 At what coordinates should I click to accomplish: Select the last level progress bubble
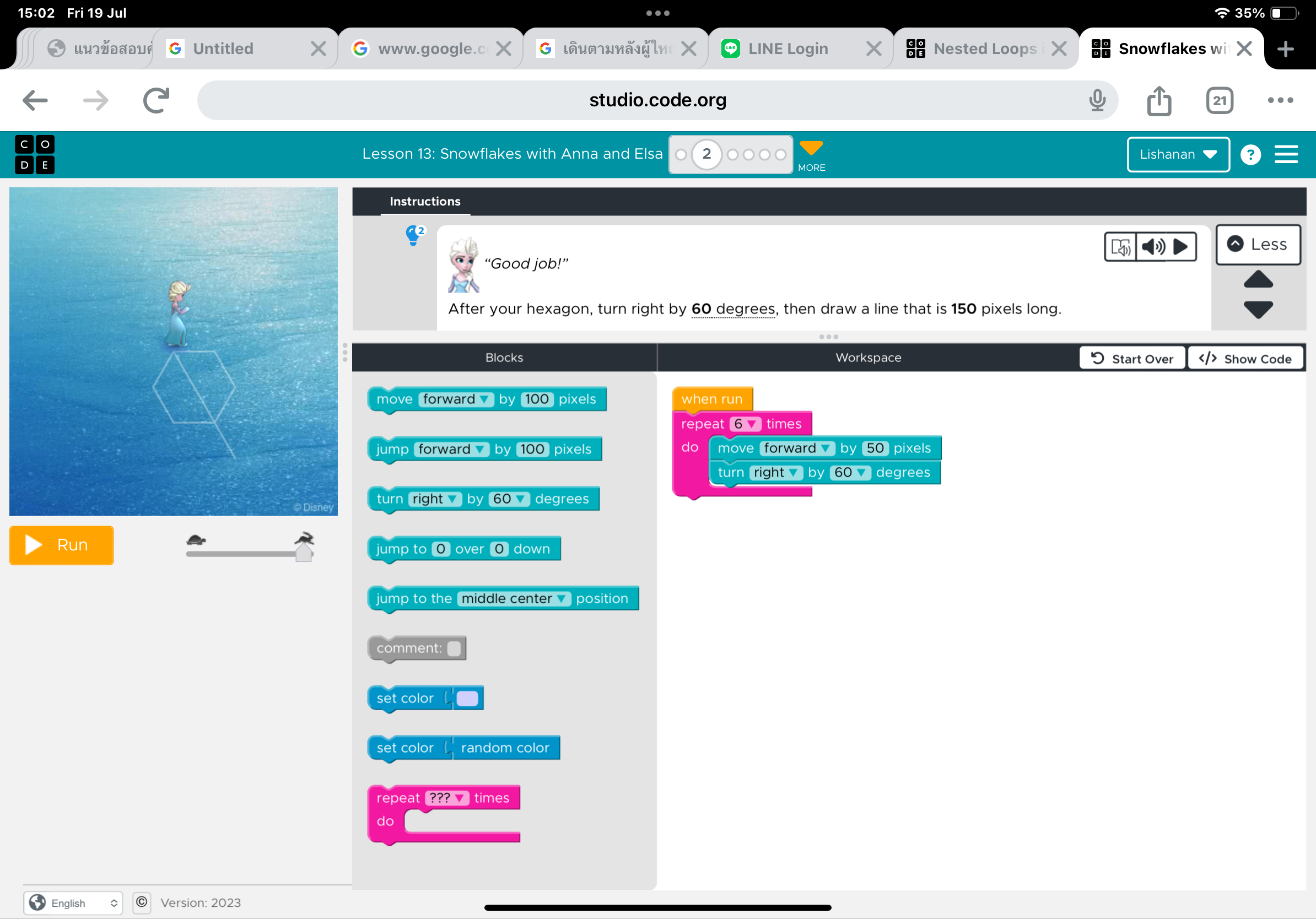(780, 155)
